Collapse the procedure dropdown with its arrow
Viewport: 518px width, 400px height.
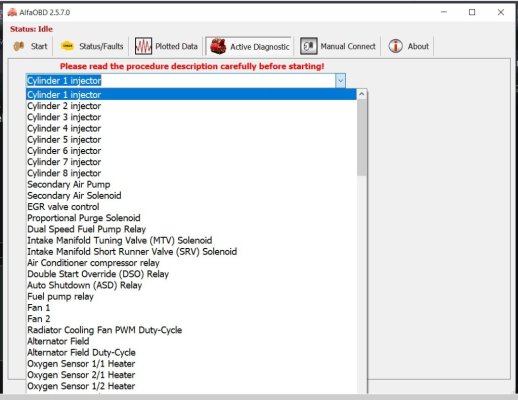tap(340, 81)
